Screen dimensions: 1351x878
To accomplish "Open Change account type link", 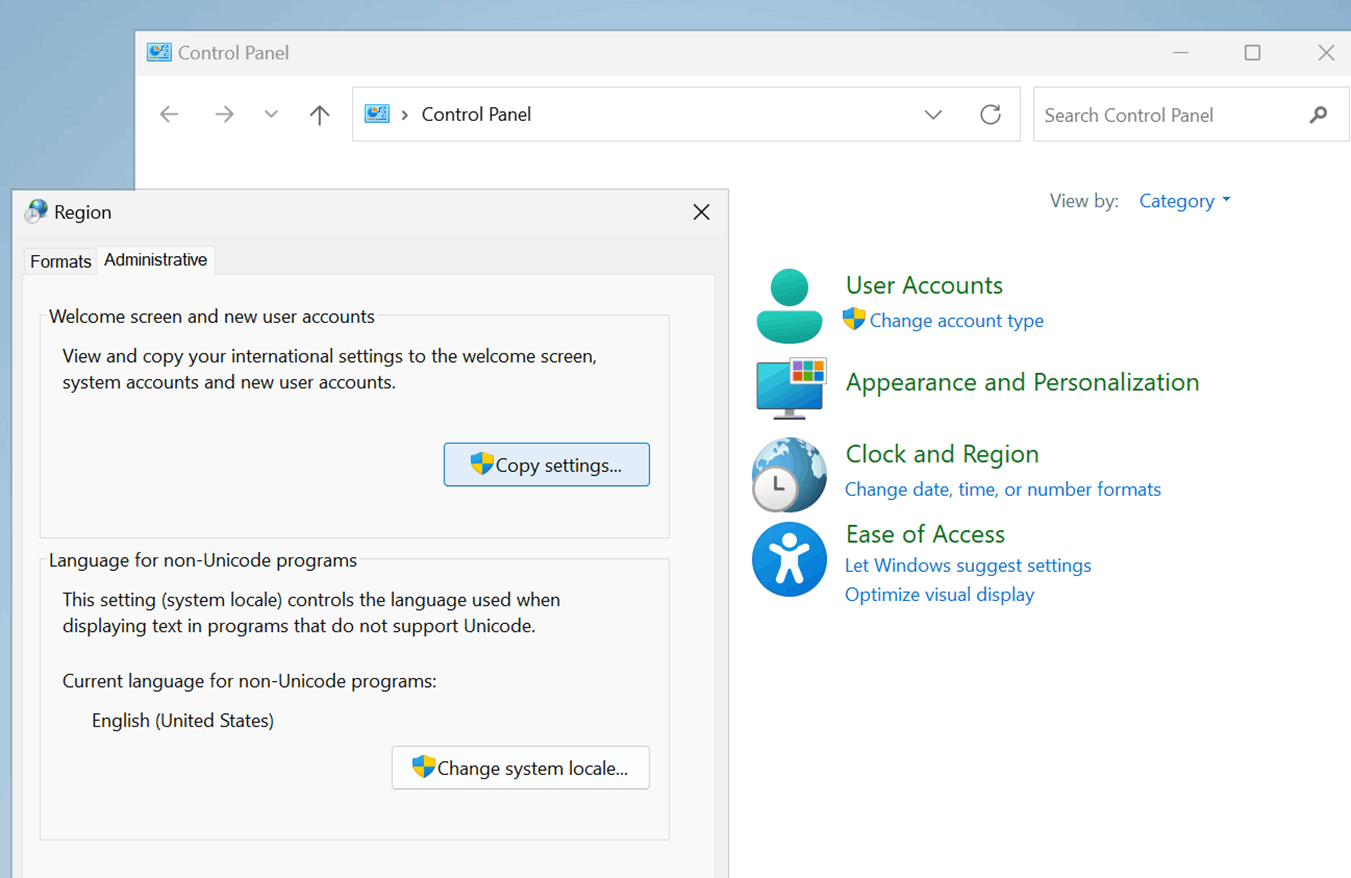I will point(956,321).
